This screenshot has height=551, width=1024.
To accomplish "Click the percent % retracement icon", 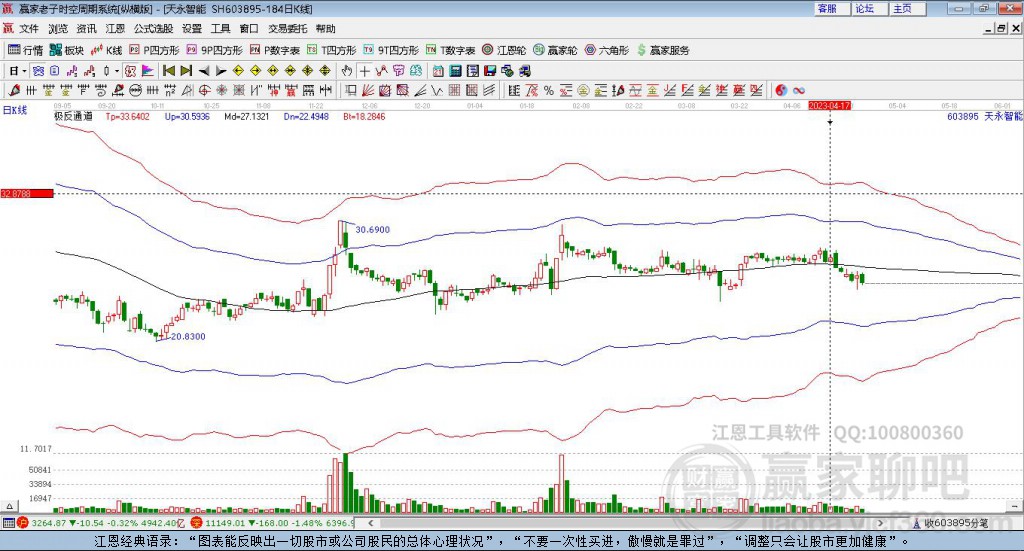I will [x=549, y=90].
